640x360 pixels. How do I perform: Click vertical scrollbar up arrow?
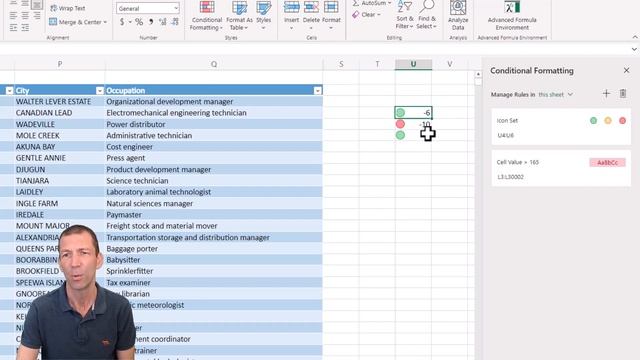click(x=478, y=74)
